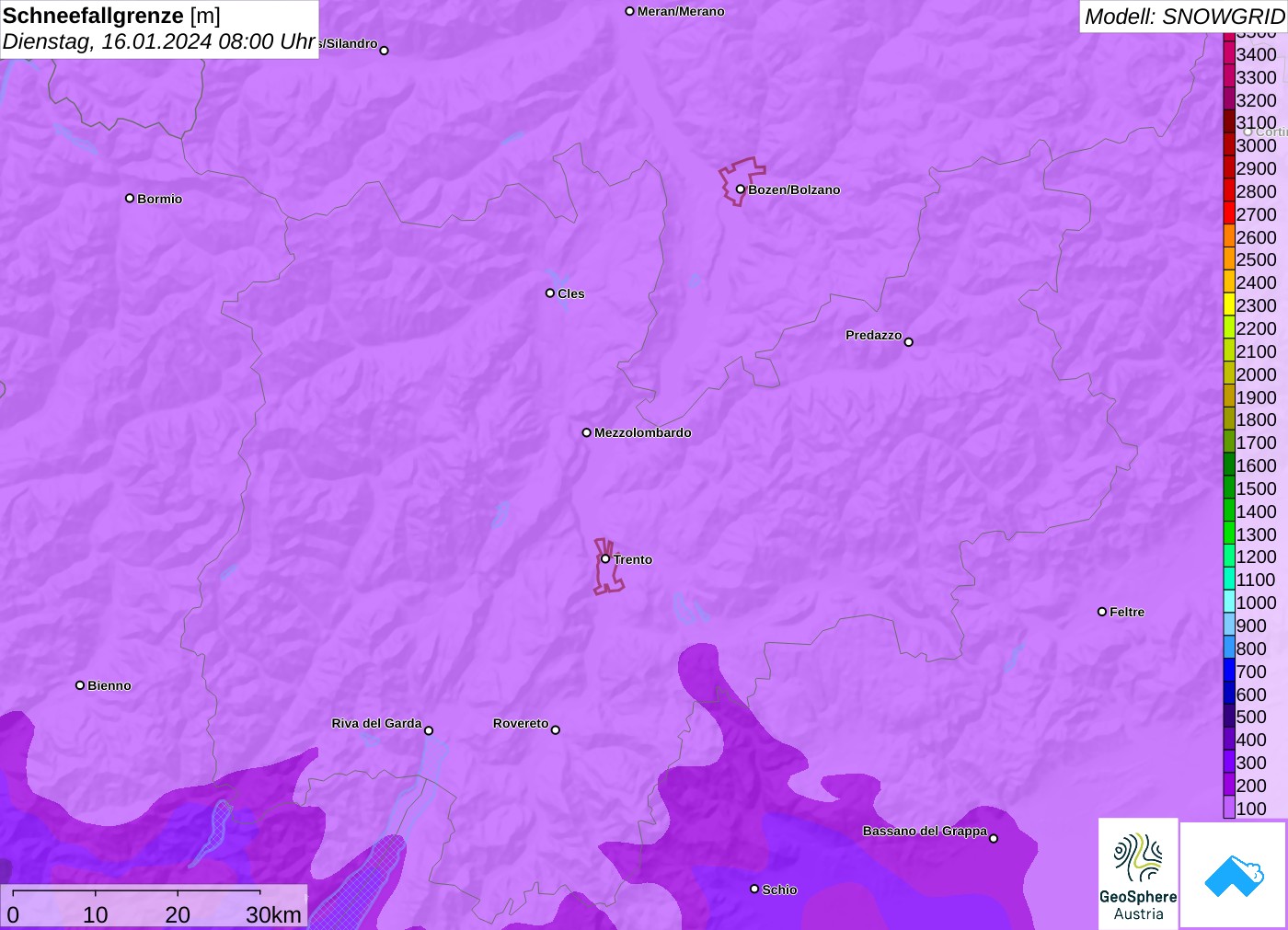Image resolution: width=1288 pixels, height=930 pixels.
Task: Click the legend value '1200'
Action: [x=1257, y=557]
